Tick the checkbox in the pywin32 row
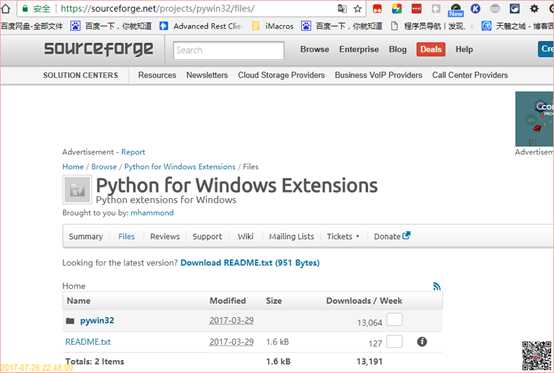The width and height of the screenshot is (554, 373). pyautogui.click(x=395, y=320)
